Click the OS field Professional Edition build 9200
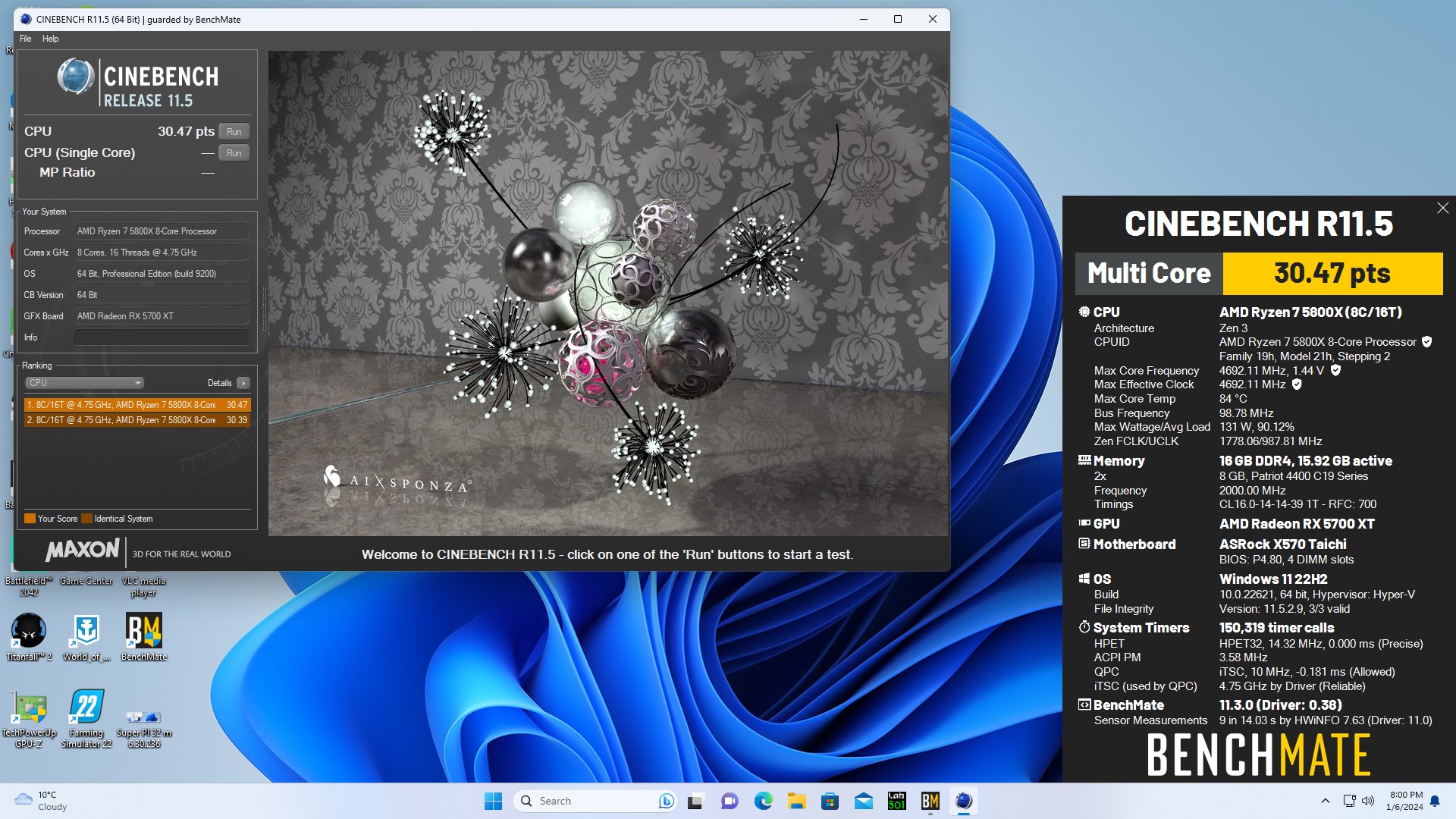 click(x=162, y=274)
